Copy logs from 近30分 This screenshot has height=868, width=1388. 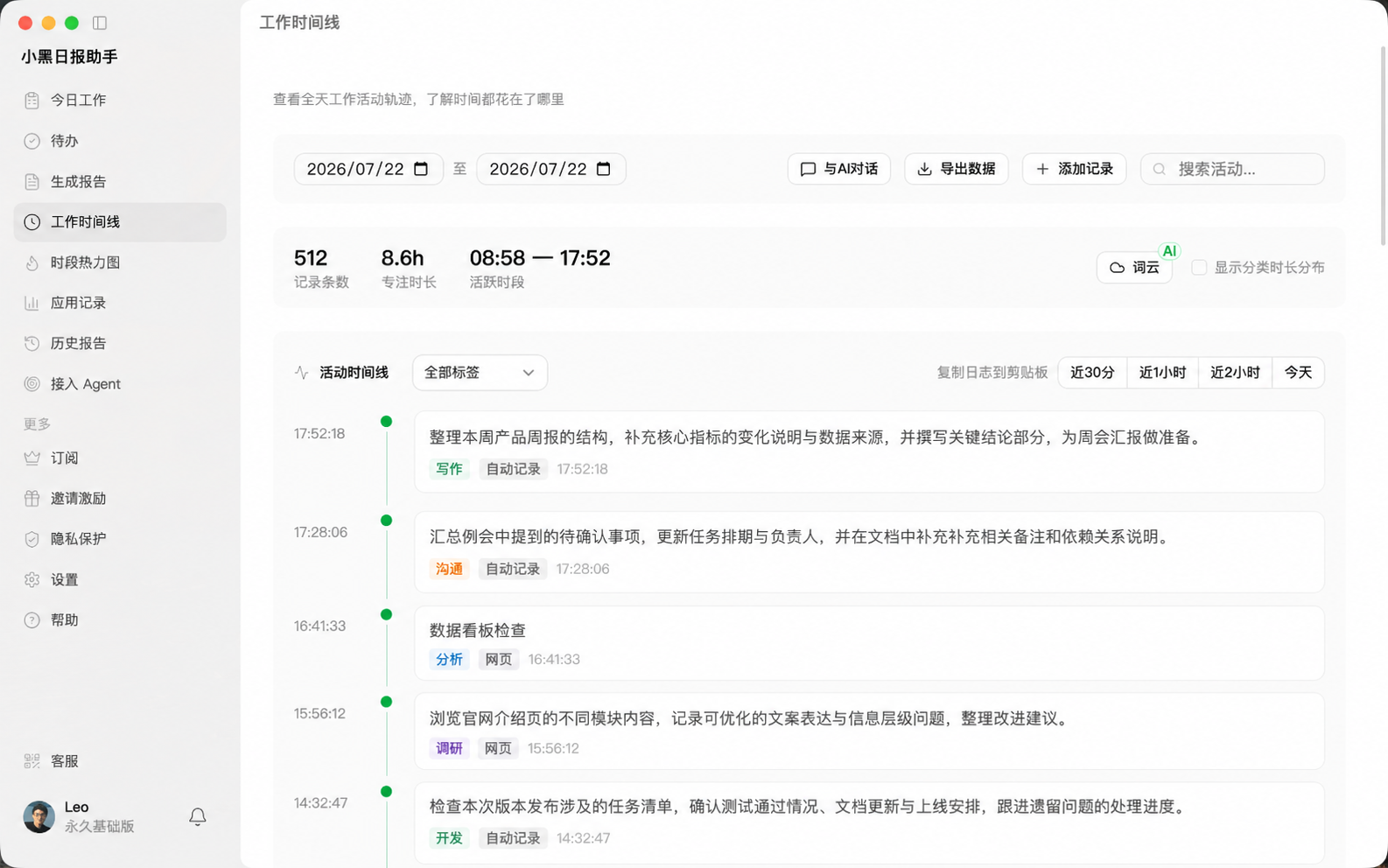pos(1092,373)
